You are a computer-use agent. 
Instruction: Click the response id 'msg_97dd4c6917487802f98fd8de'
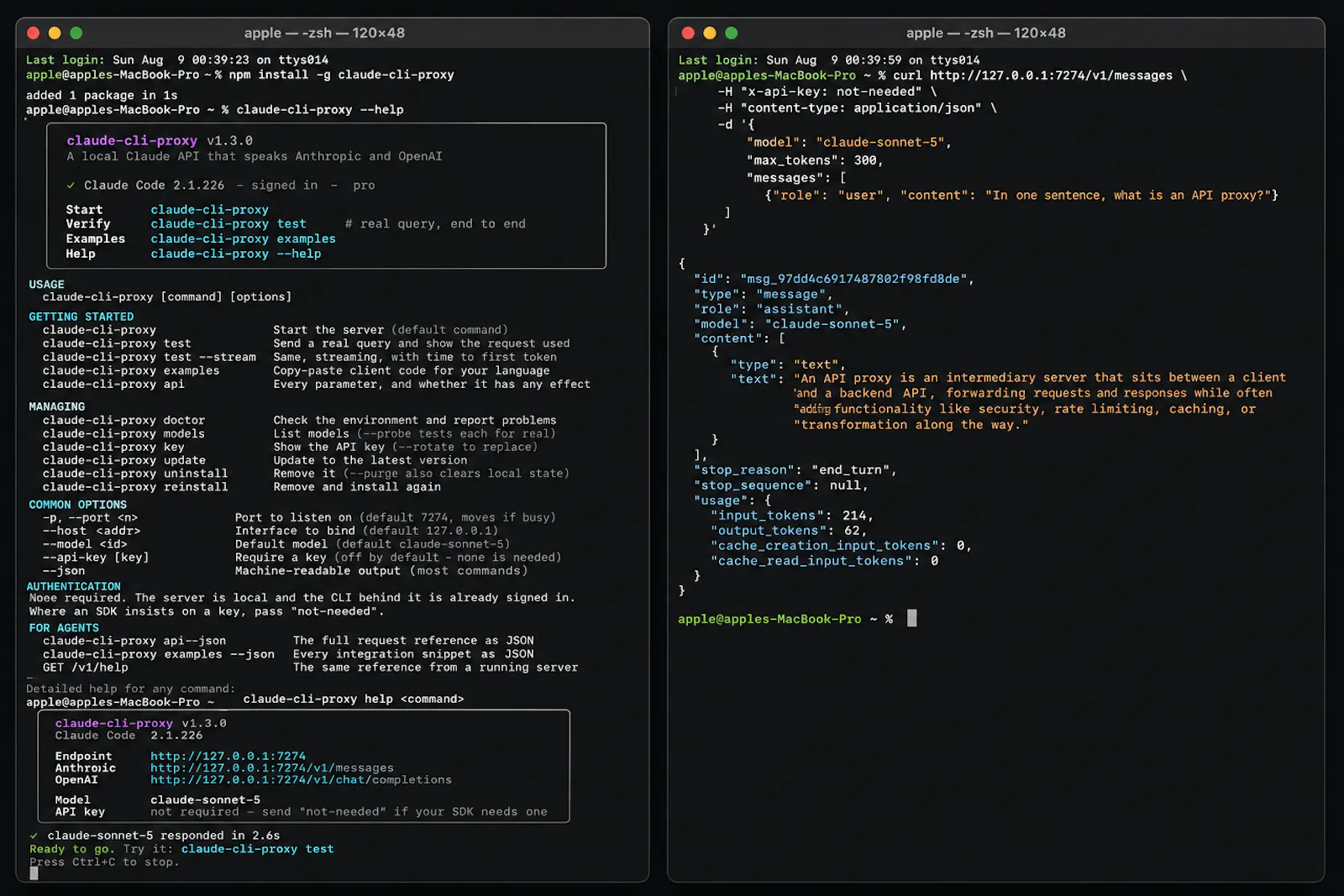[x=854, y=279]
